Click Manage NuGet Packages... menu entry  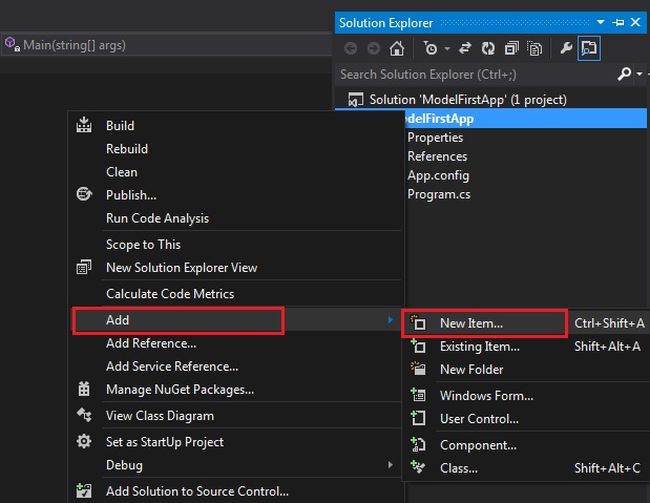tap(180, 389)
